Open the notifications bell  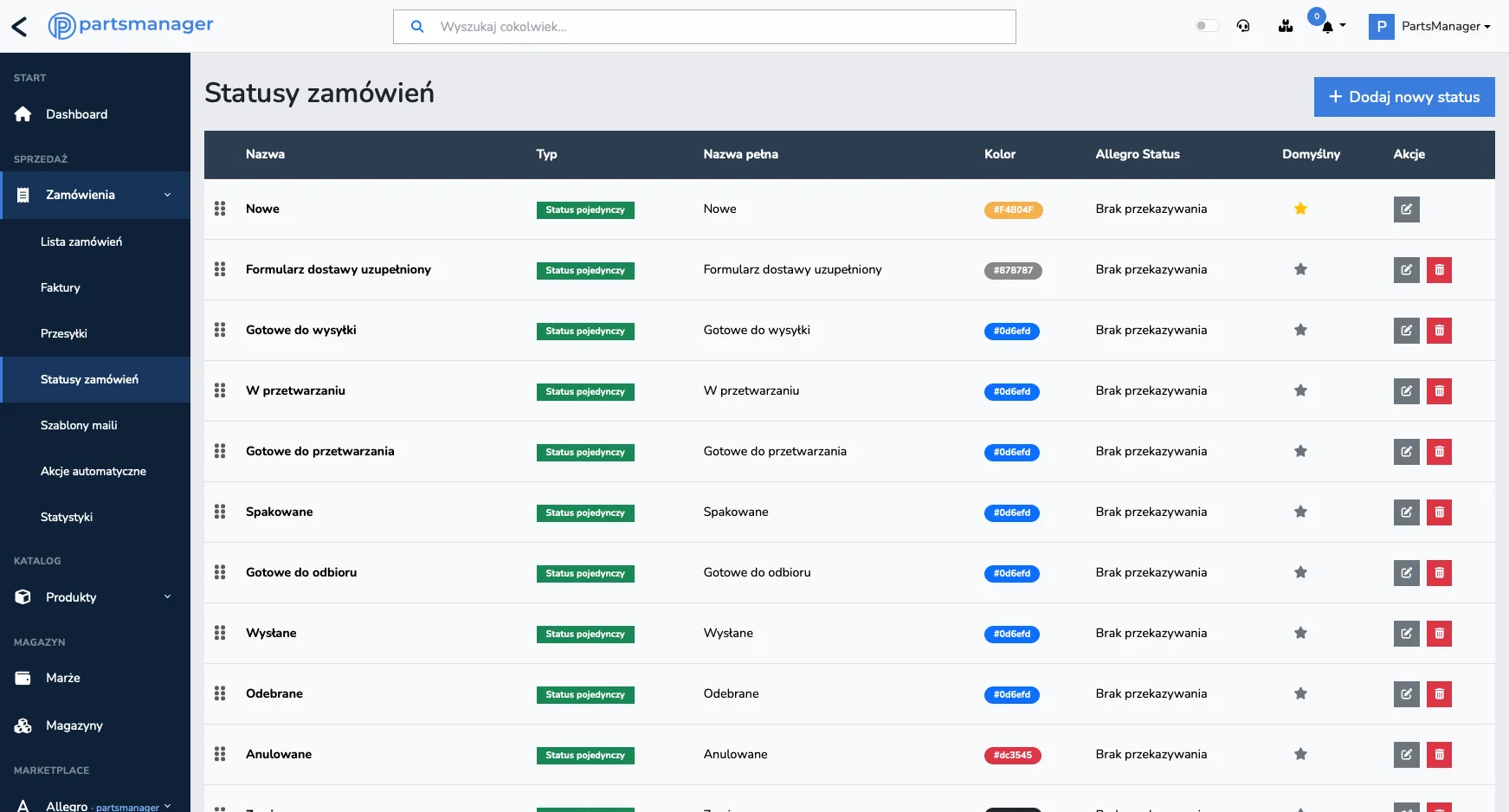coord(1327,26)
